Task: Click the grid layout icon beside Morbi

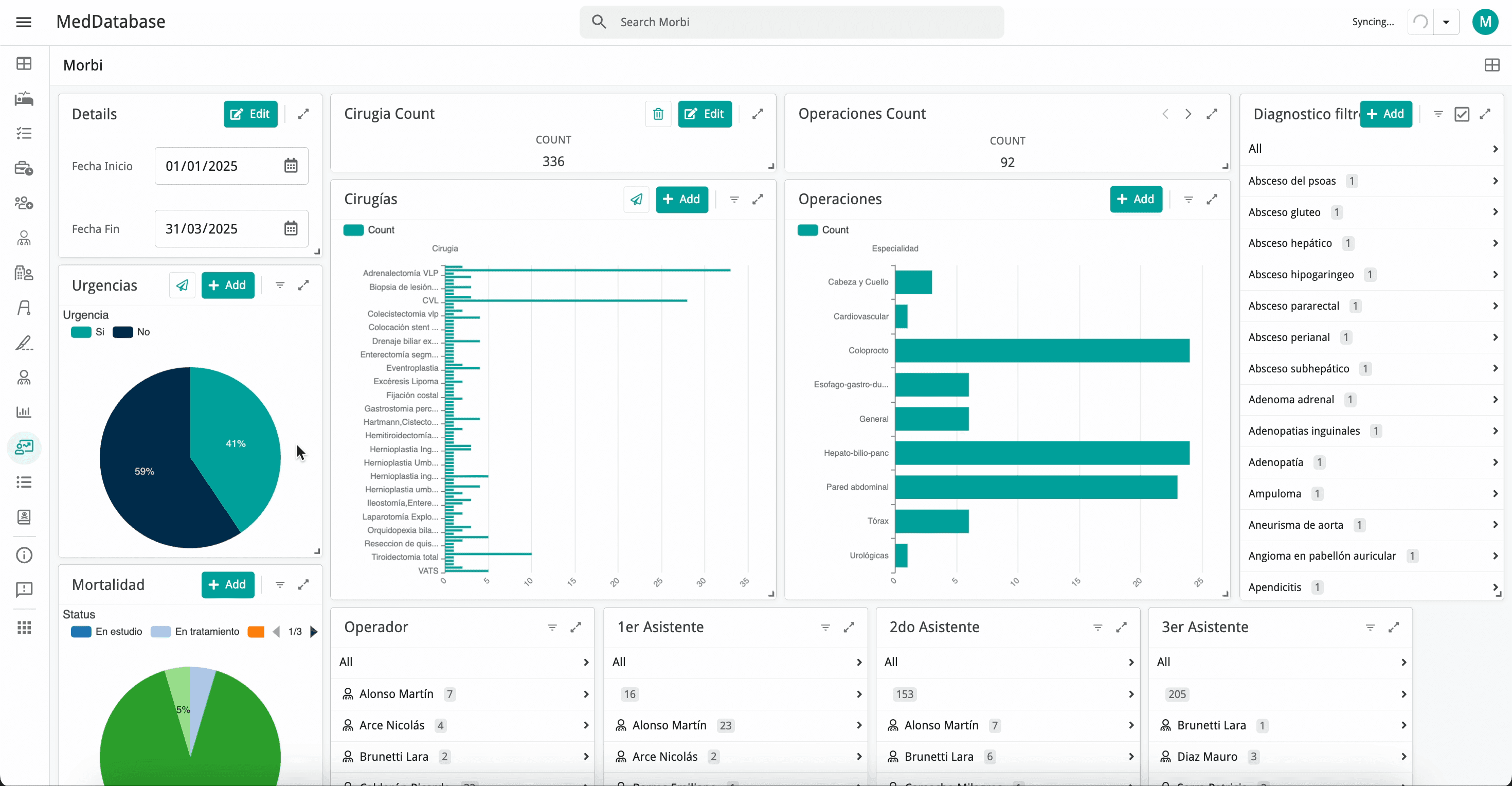Action: coord(1491,65)
